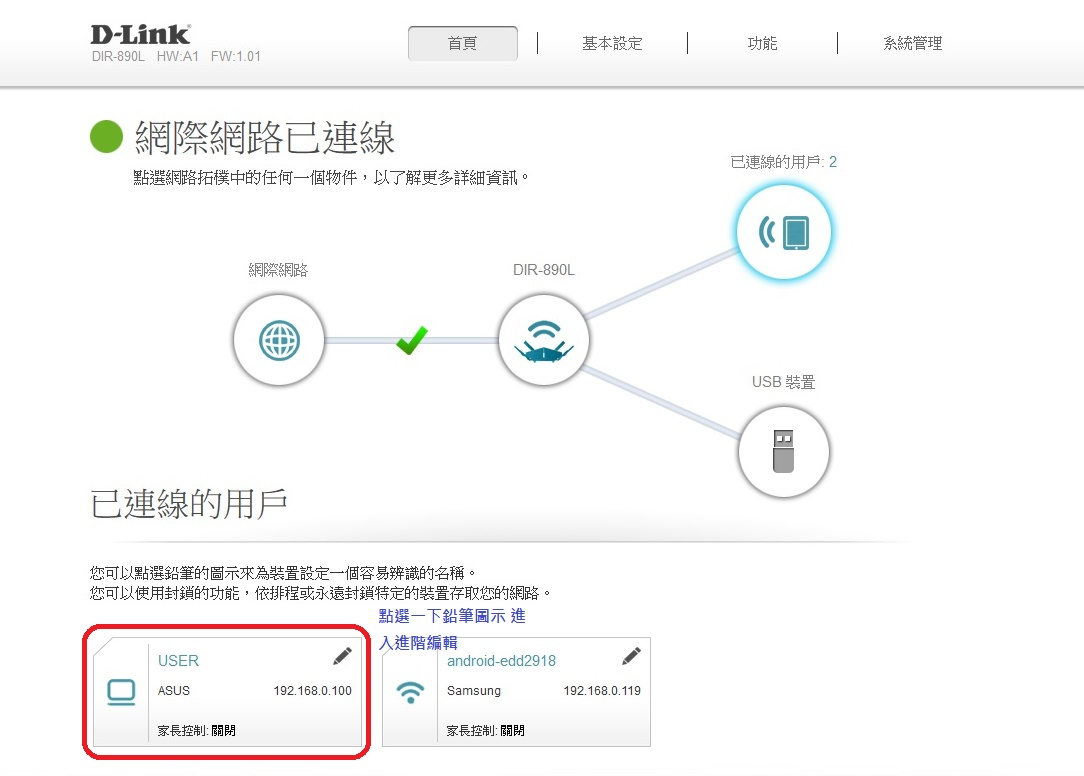
Task: Click the USB device icon
Action: [784, 452]
